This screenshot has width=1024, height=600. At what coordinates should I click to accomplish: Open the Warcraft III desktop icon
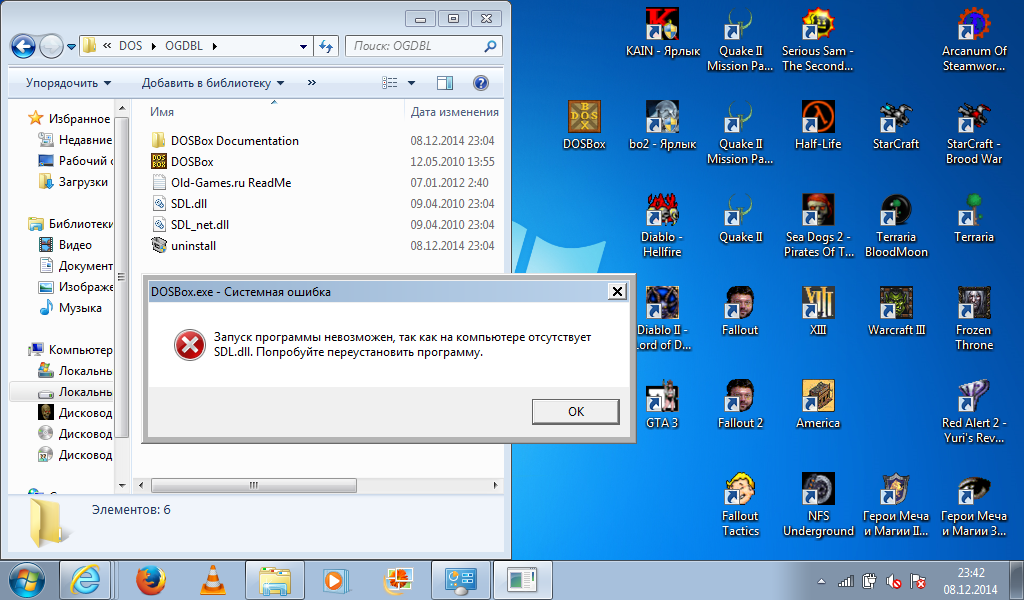click(895, 311)
